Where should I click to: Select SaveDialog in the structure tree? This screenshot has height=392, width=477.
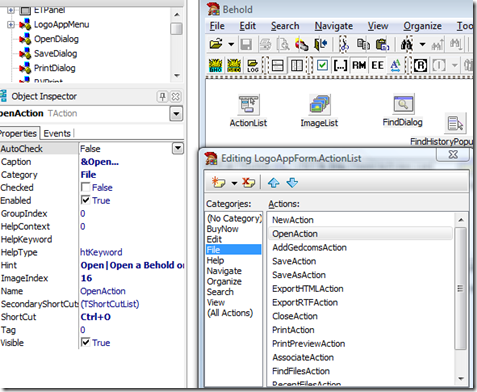pos(56,53)
